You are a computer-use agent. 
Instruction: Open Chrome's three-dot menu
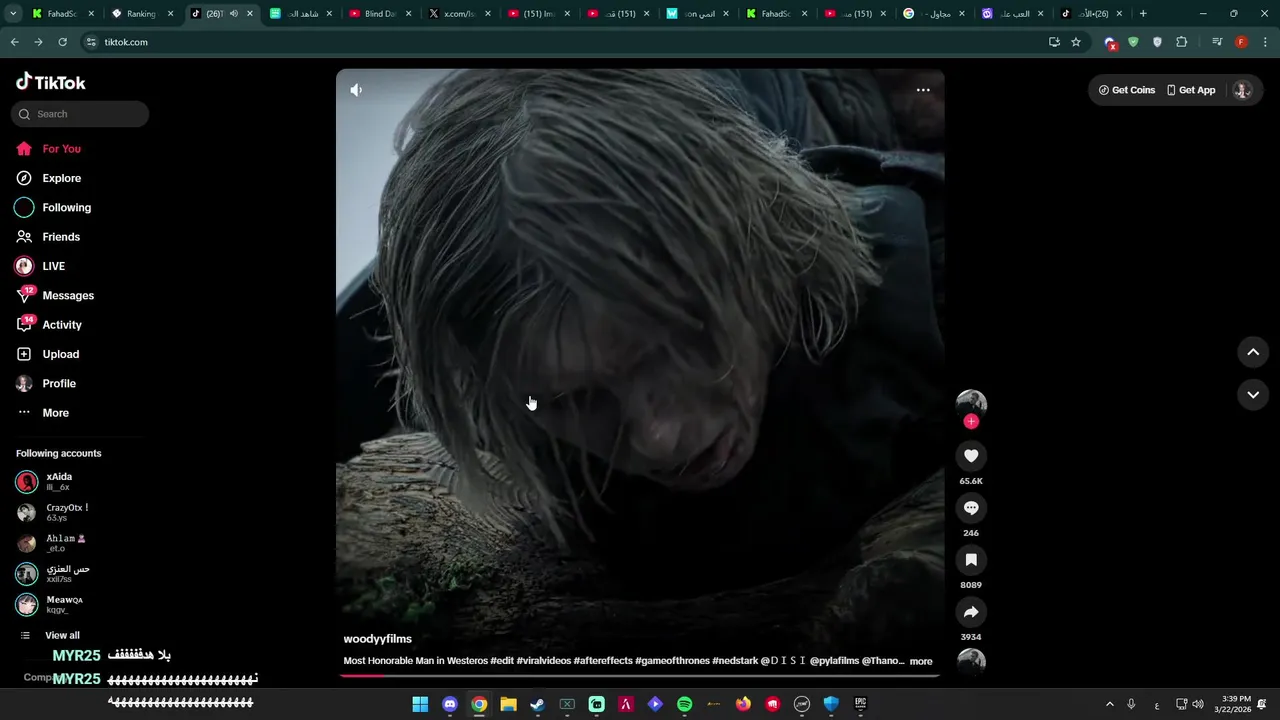pyautogui.click(x=1266, y=42)
